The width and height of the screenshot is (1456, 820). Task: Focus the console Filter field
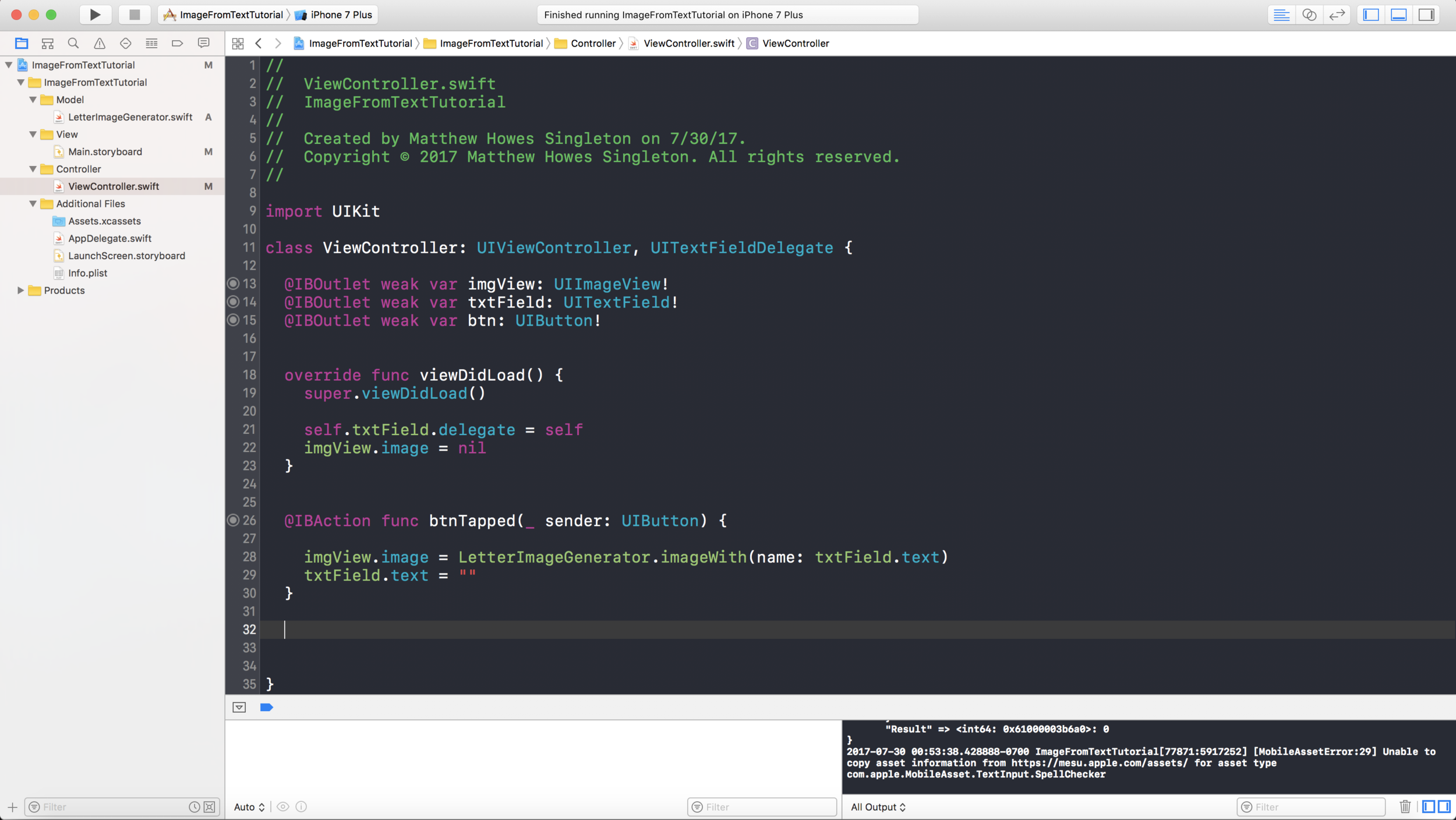(x=1311, y=807)
